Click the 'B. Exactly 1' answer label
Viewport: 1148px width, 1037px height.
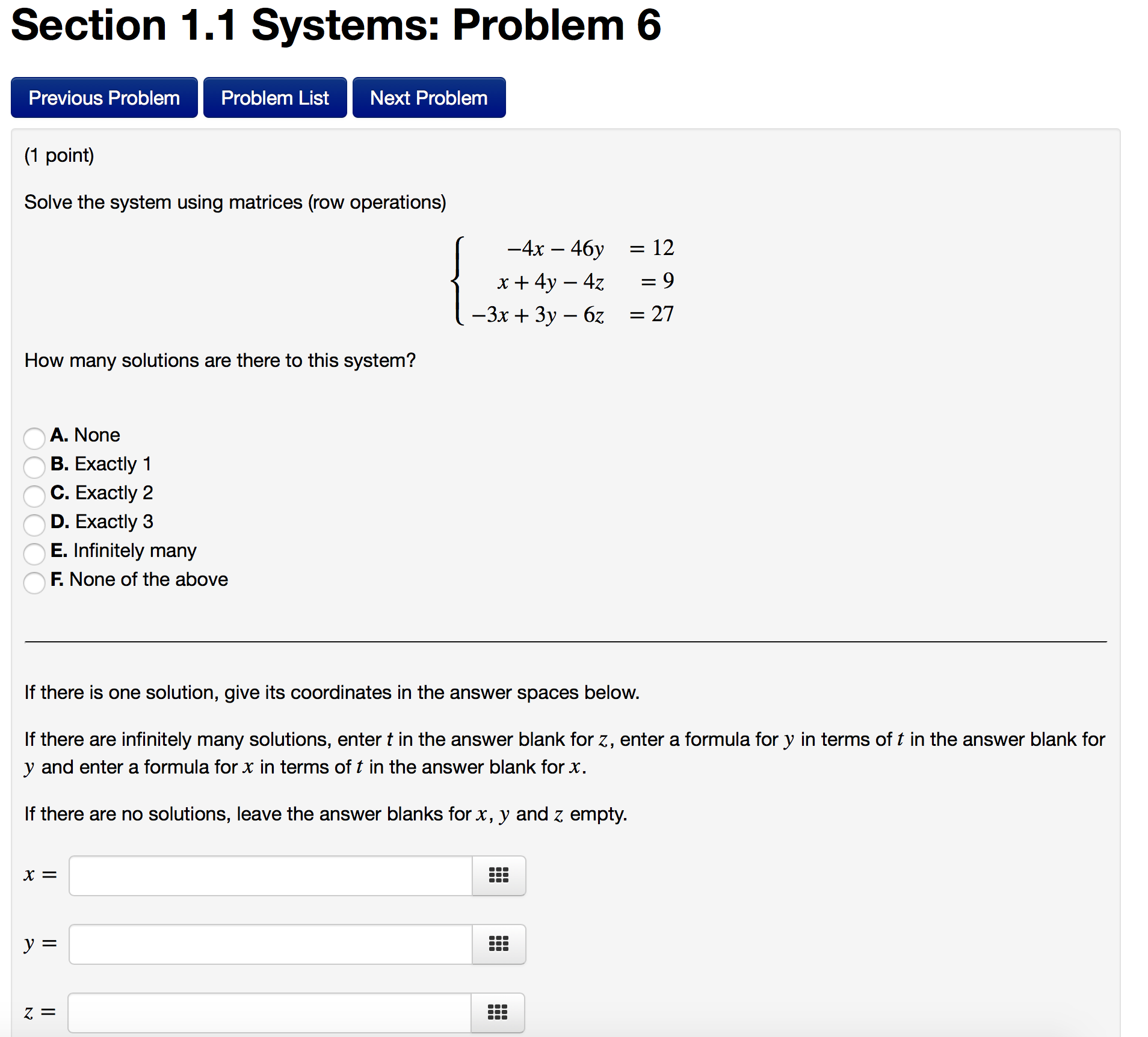pyautogui.click(x=101, y=464)
